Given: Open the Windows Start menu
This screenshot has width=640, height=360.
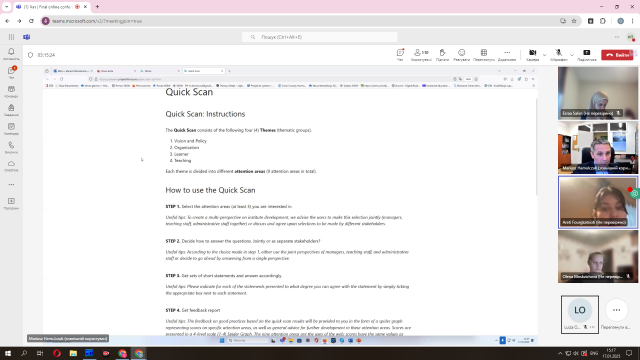Looking at the screenshot, I should [x=8, y=353].
